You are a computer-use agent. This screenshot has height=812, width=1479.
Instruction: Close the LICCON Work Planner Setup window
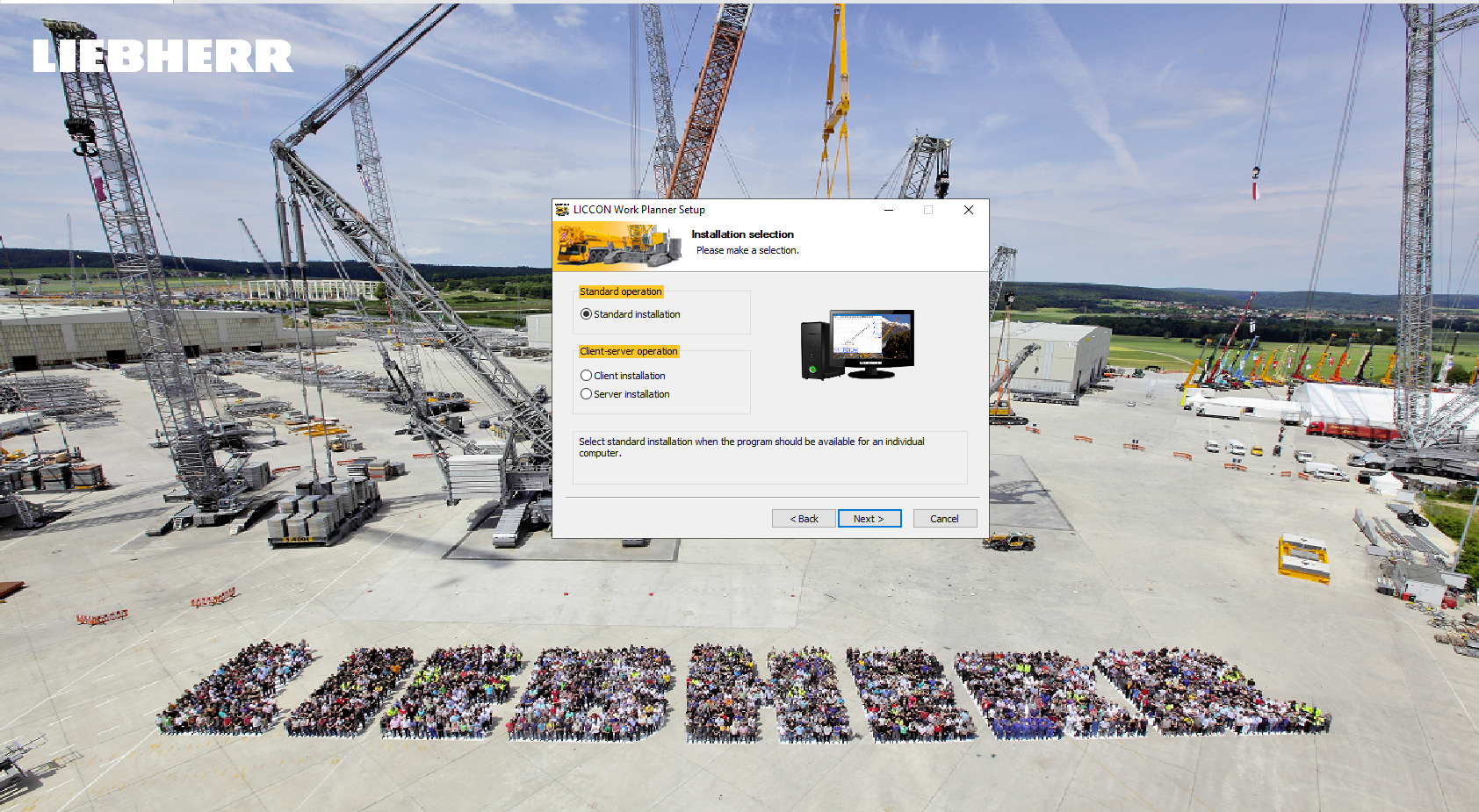[x=969, y=210]
